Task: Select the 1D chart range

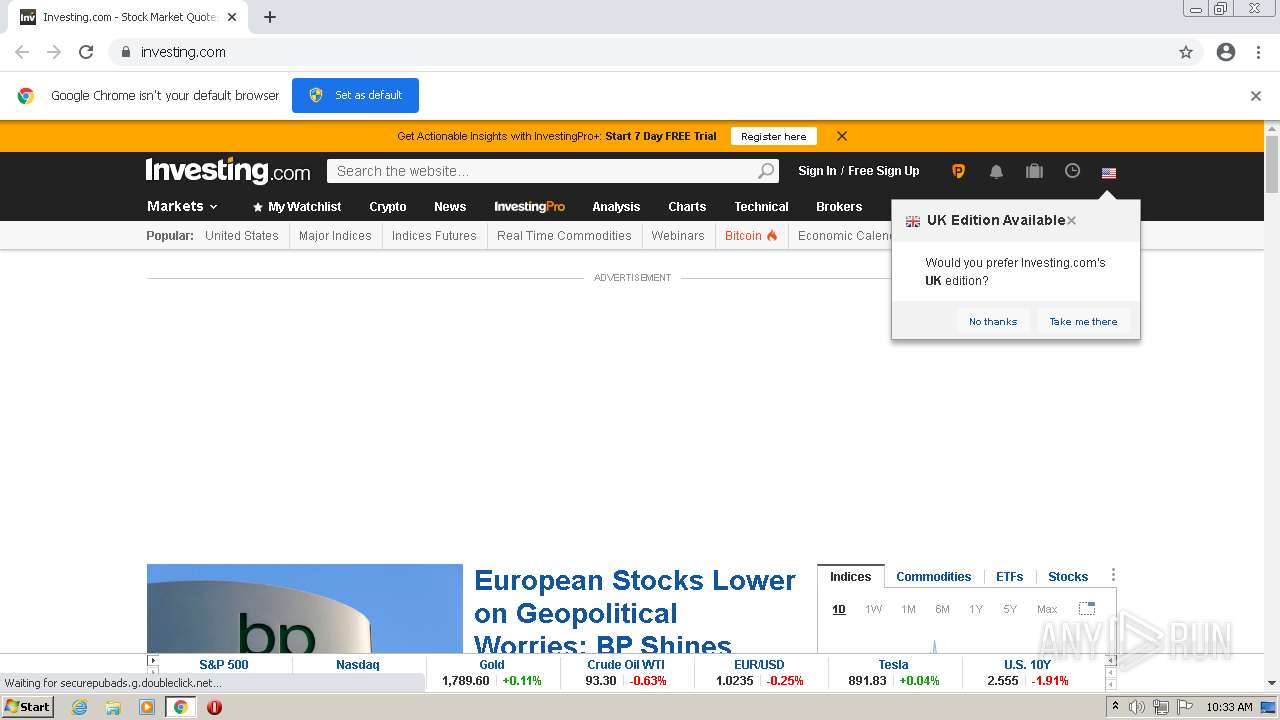Action: click(x=839, y=609)
